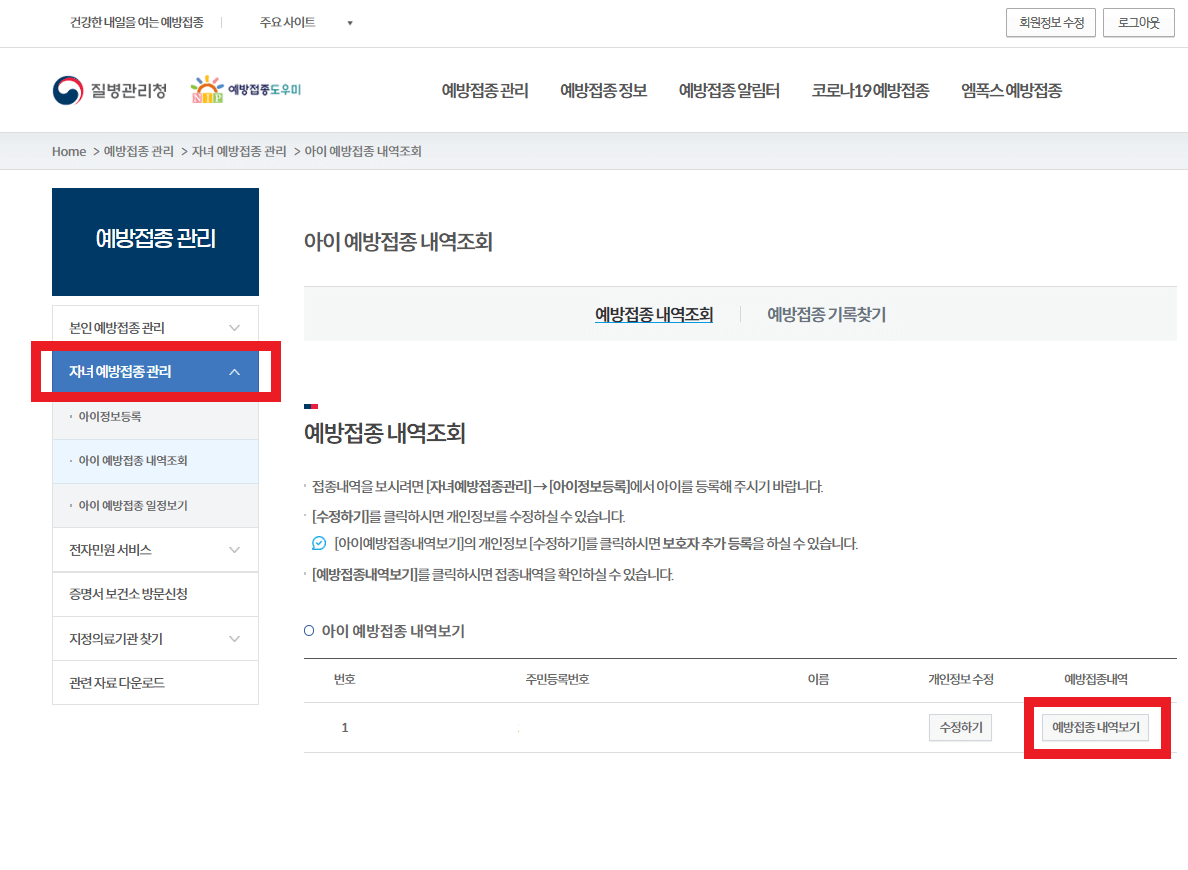Expand 지정의료기관 찾기 chevron
The image size is (1188, 870).
[x=234, y=639]
